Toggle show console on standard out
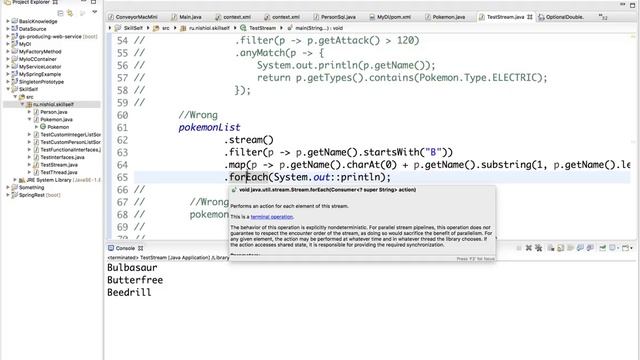The width and height of the screenshot is (640, 360). 580,248
